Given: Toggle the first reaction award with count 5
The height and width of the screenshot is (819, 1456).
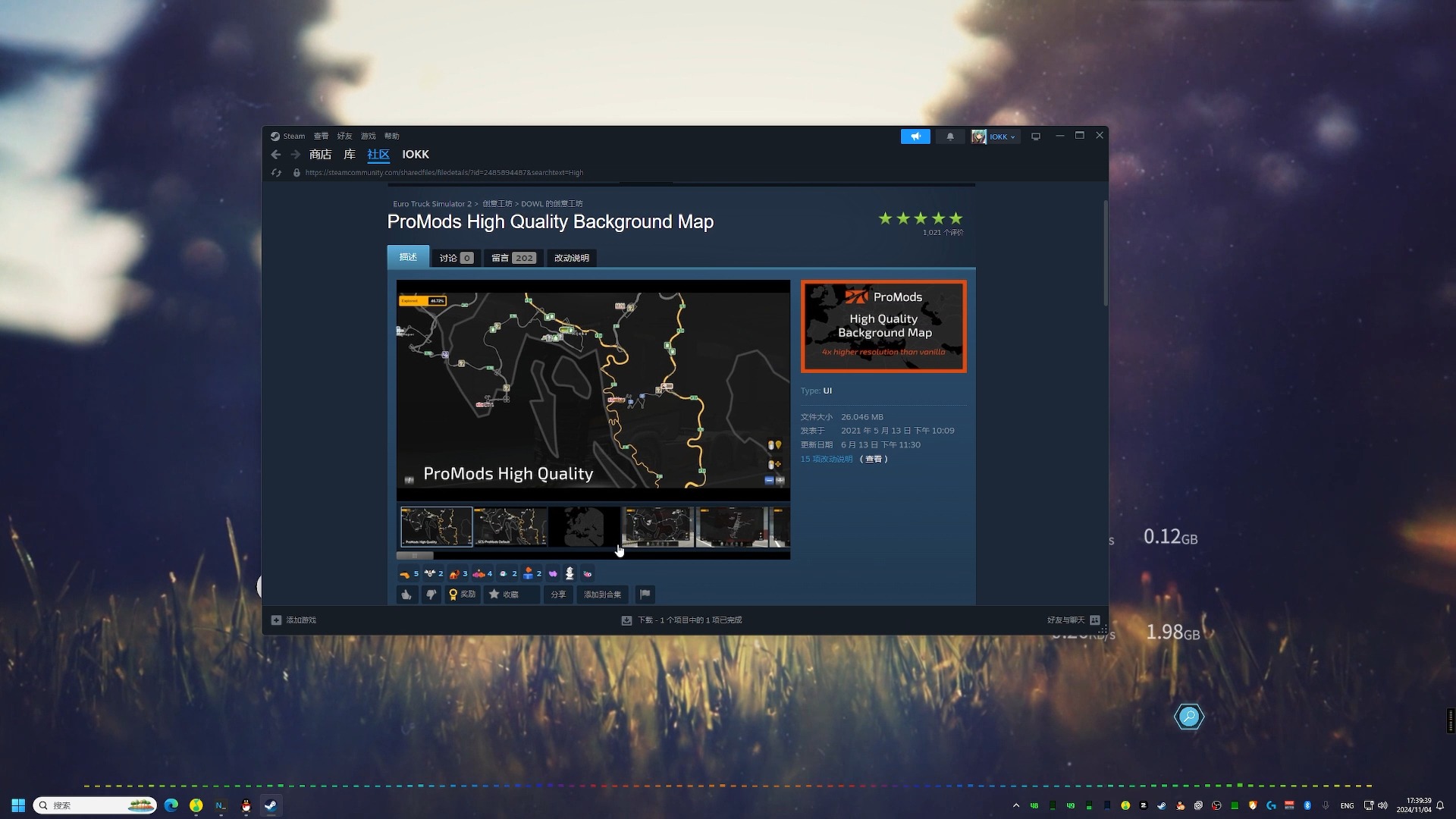Looking at the screenshot, I should click(x=409, y=574).
